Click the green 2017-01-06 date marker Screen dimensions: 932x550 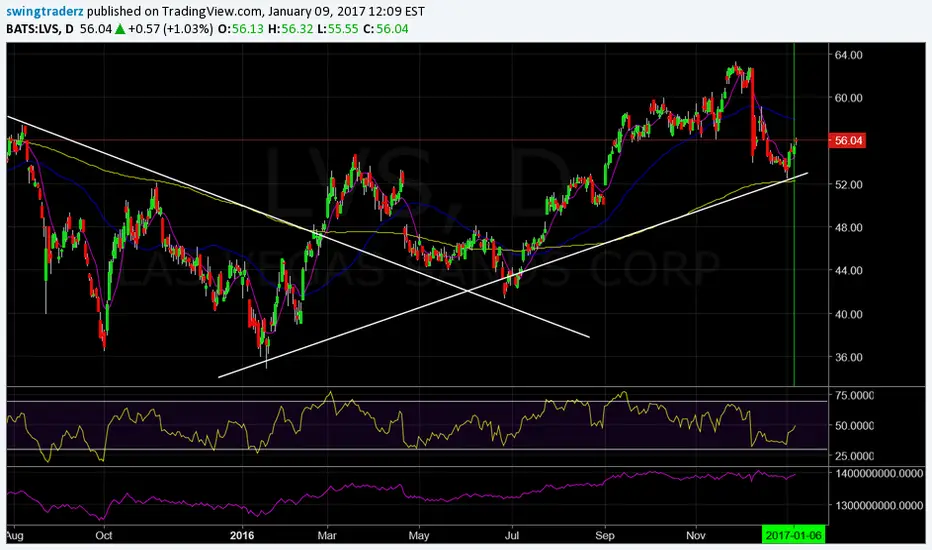pyautogui.click(x=794, y=535)
